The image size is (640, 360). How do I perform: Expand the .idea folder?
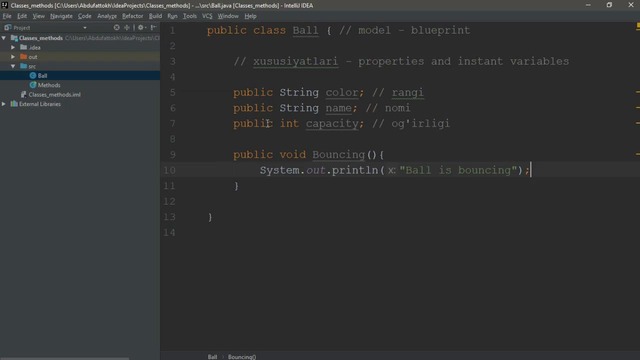13,47
